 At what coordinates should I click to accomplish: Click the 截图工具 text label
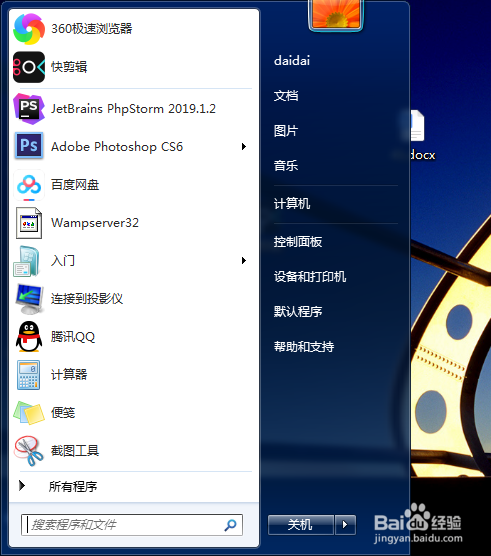(x=75, y=450)
